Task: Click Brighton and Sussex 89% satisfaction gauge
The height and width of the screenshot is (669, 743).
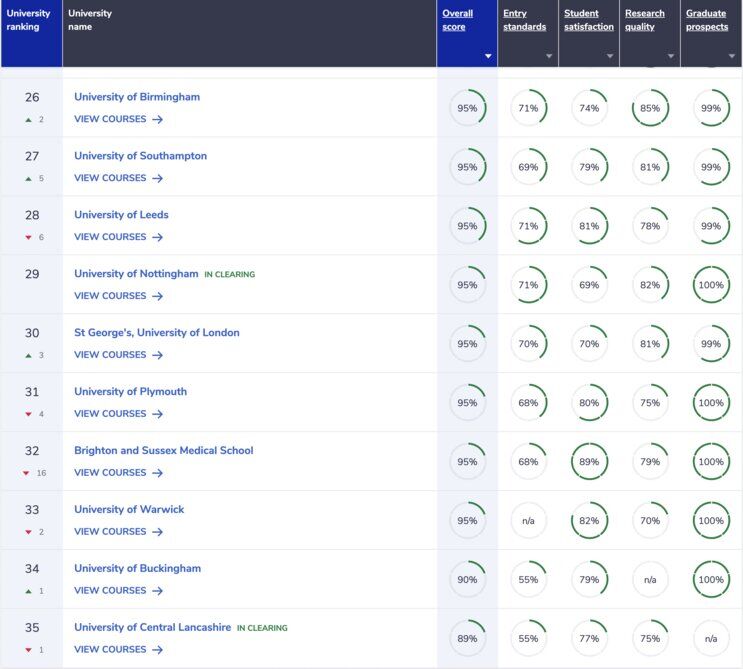Action: point(589,461)
